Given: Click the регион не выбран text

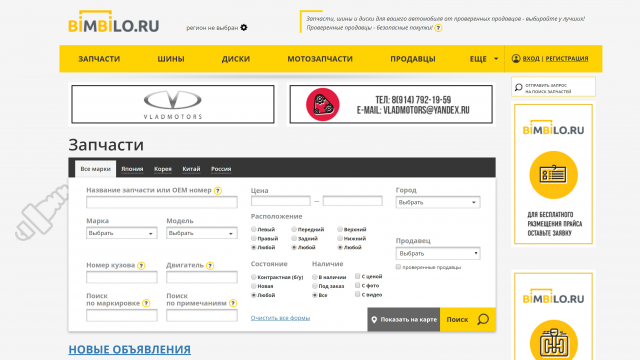Looking at the screenshot, I should pos(212,28).
